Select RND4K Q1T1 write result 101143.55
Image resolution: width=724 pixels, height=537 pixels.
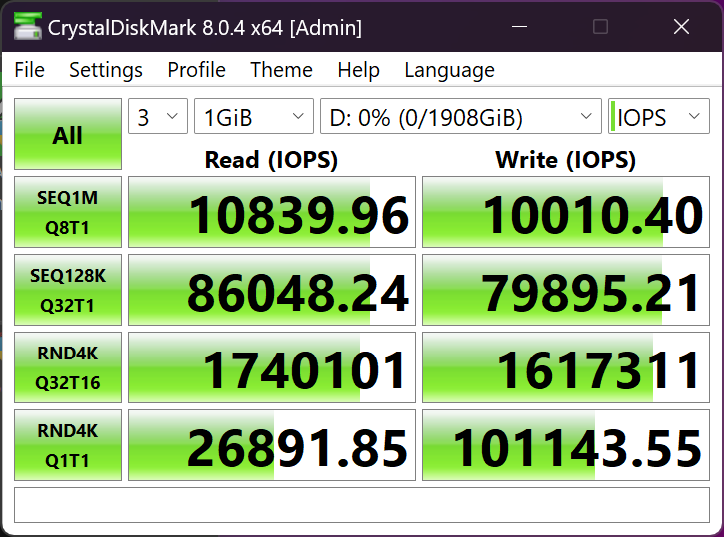(566, 445)
